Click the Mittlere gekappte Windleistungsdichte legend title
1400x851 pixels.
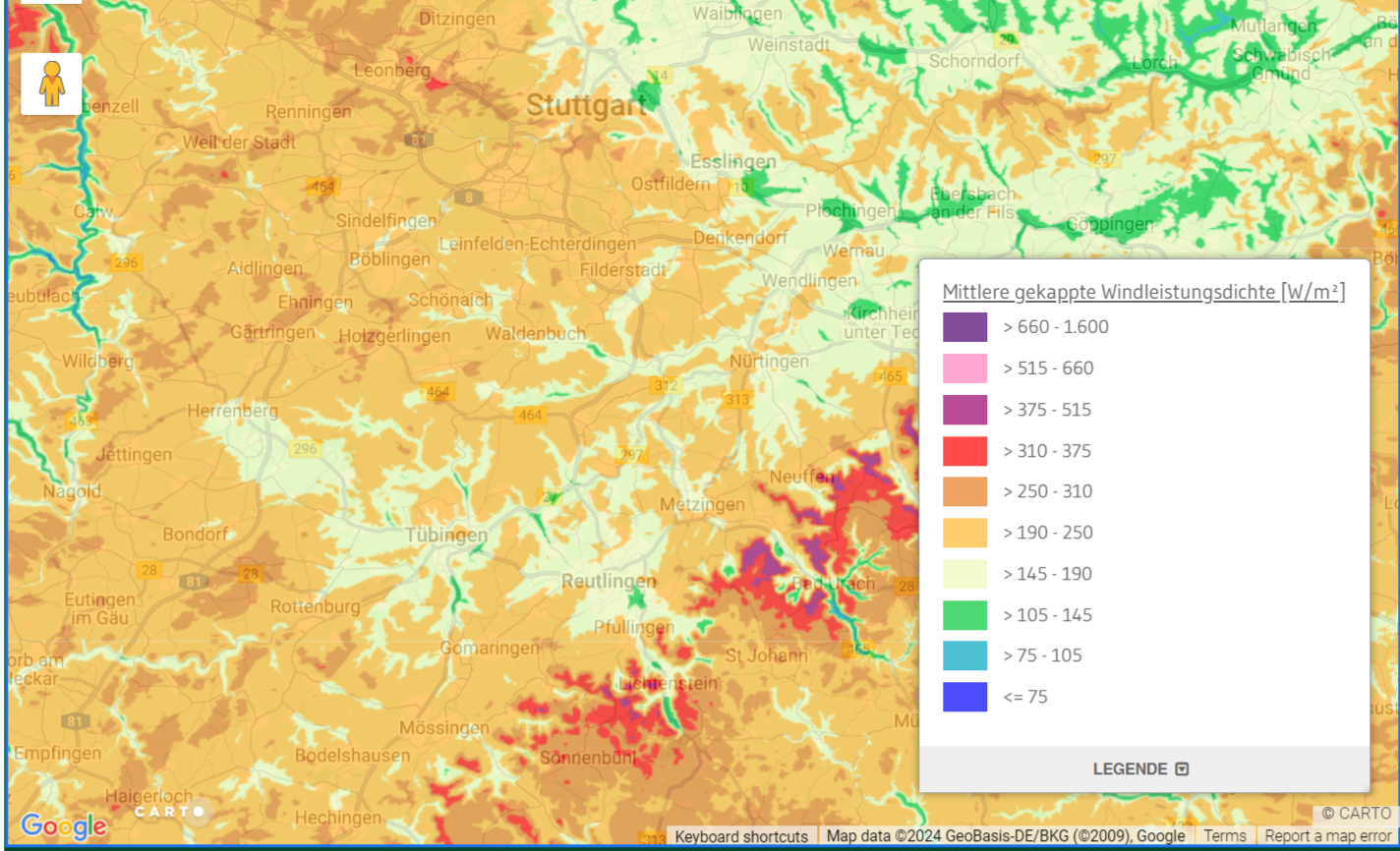pos(1143,292)
